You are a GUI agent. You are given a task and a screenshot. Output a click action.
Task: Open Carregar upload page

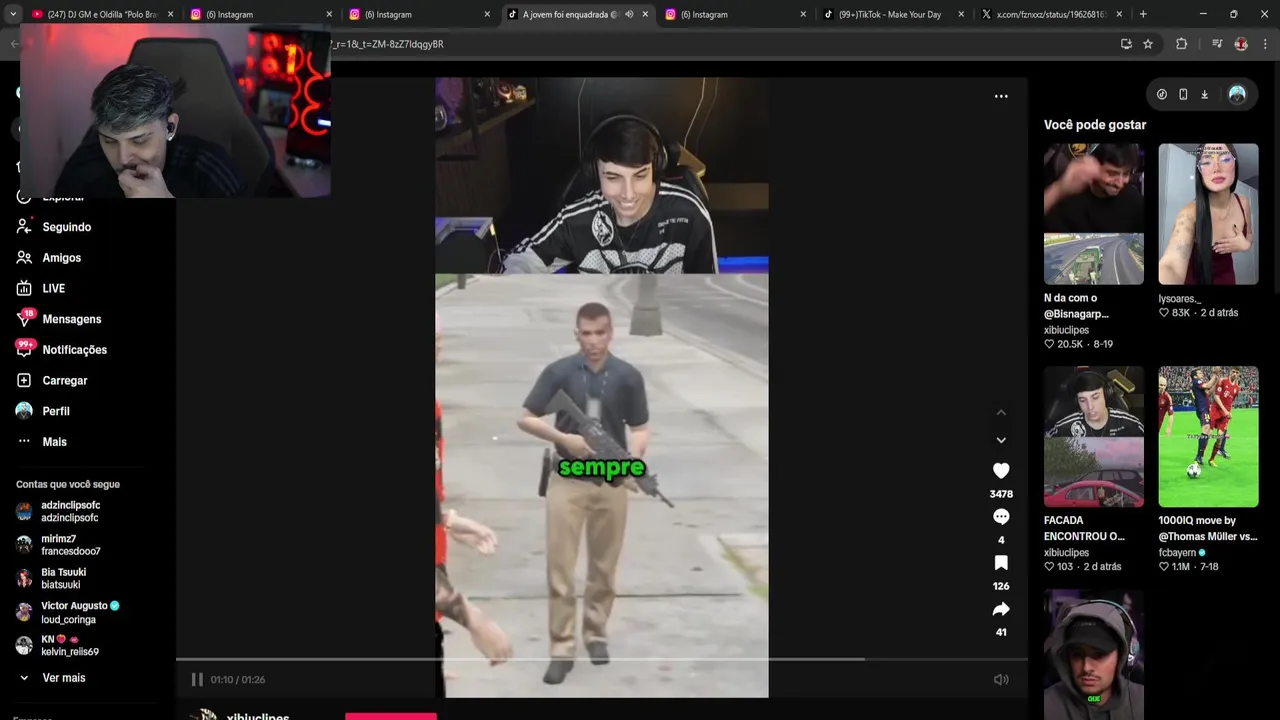pyautogui.click(x=64, y=381)
